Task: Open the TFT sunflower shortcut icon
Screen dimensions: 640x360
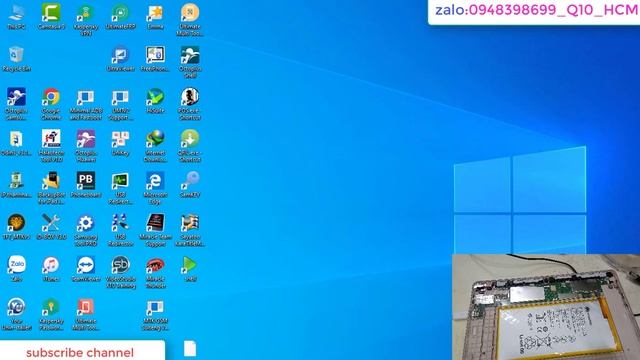Action: point(16,223)
